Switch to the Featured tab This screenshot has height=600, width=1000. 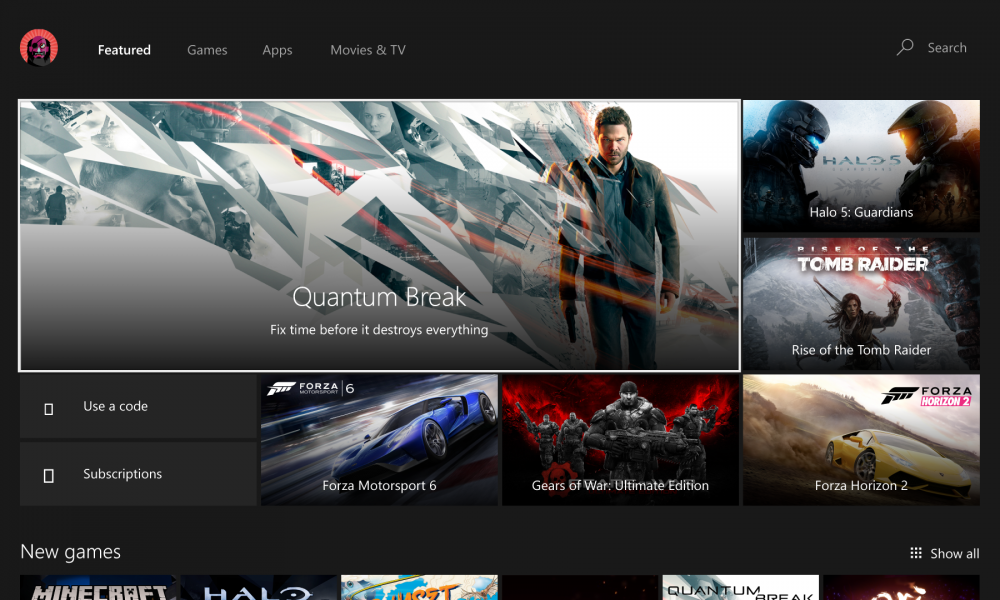click(124, 50)
